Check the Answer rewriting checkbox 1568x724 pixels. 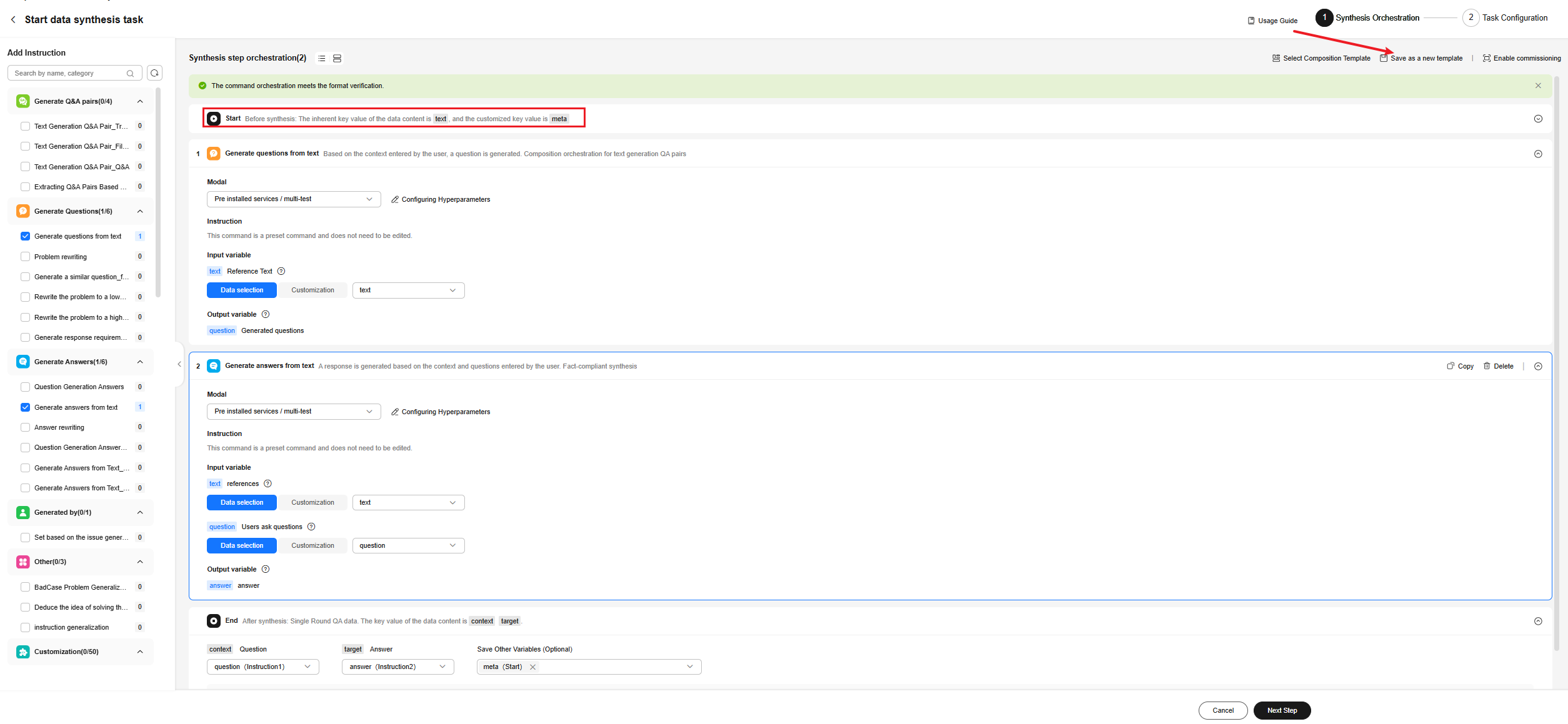coord(25,427)
